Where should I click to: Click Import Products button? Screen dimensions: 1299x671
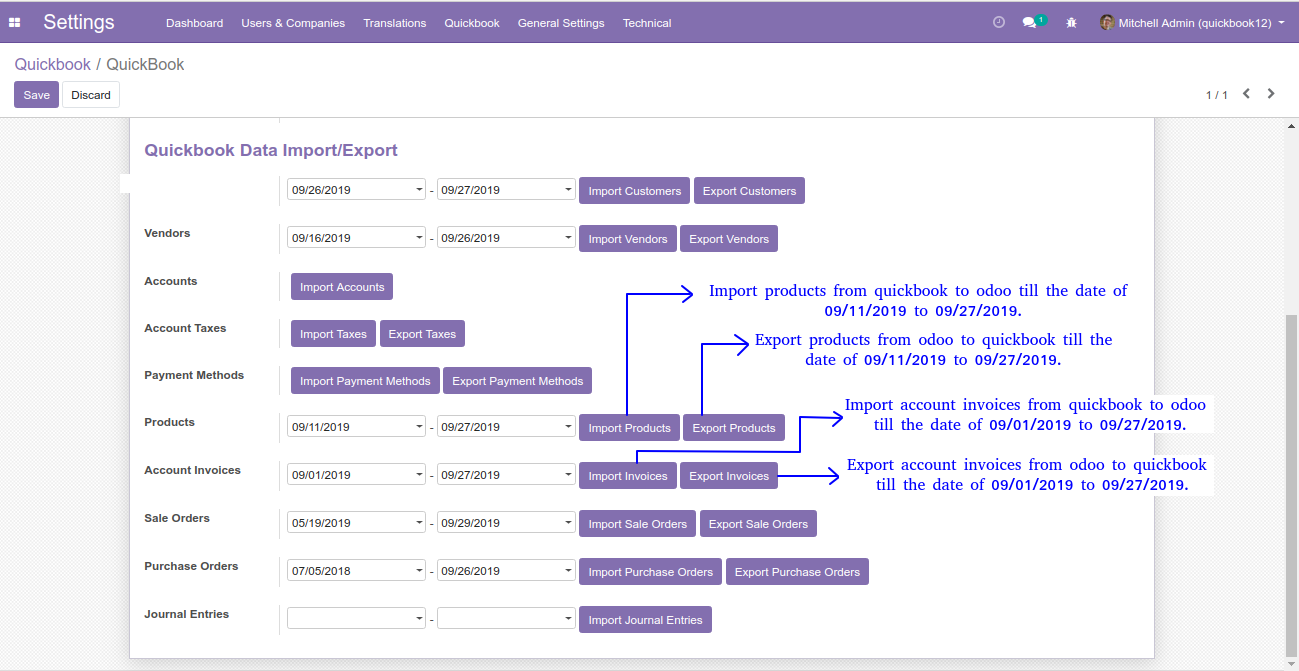[629, 428]
